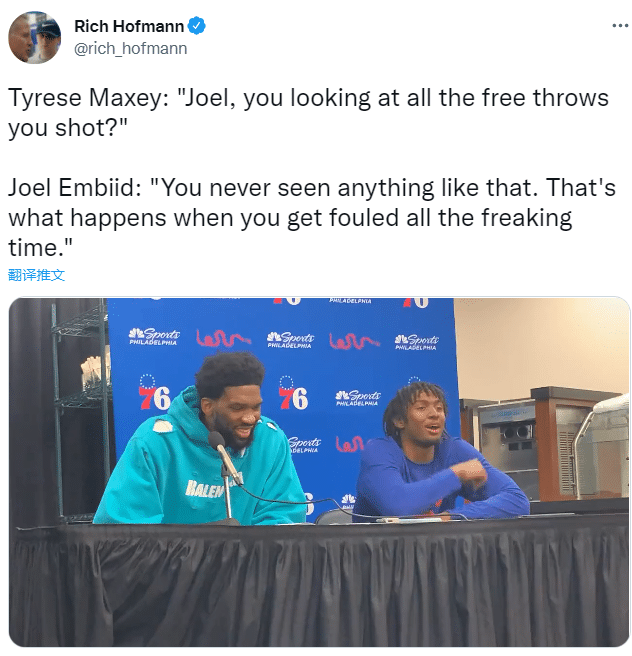
Task: Open Rich Hofmann's profile avatar
Action: pos(34,37)
